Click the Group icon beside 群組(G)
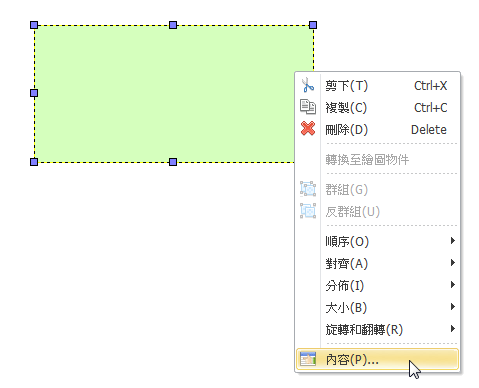The height and width of the screenshot is (388, 479). (308, 189)
